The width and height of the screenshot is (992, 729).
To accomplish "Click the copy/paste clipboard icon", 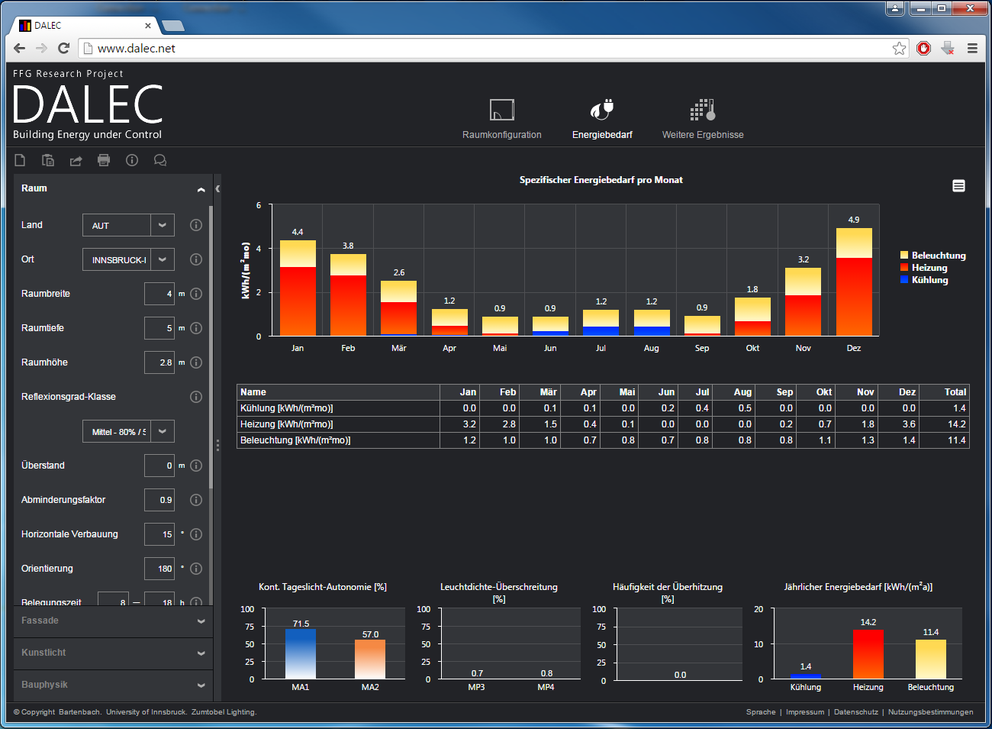I will click(48, 160).
